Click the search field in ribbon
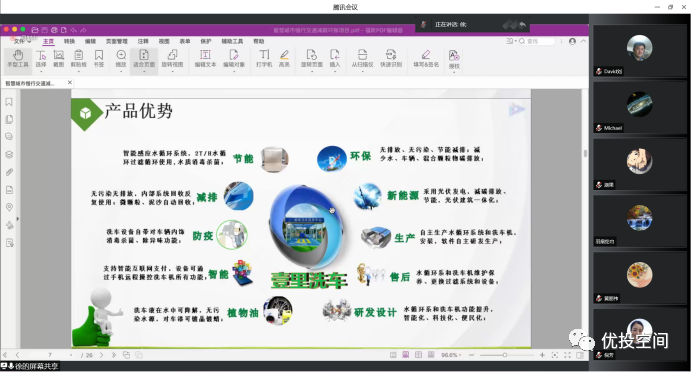The height and width of the screenshot is (372, 692). coord(537,41)
